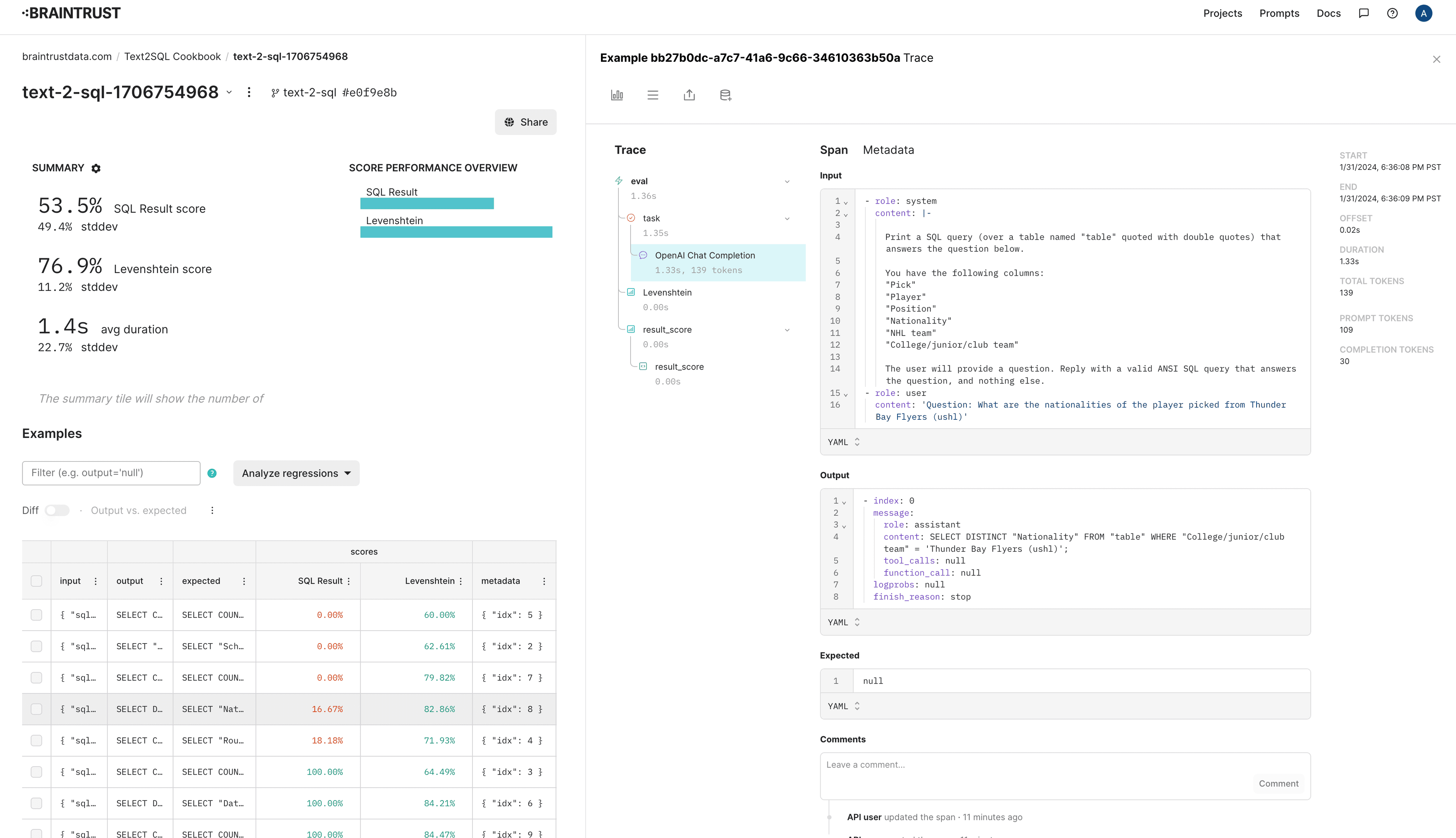Screen dimensions: 1456x838
Task: Click the SQL Result performance bar
Action: point(427,203)
